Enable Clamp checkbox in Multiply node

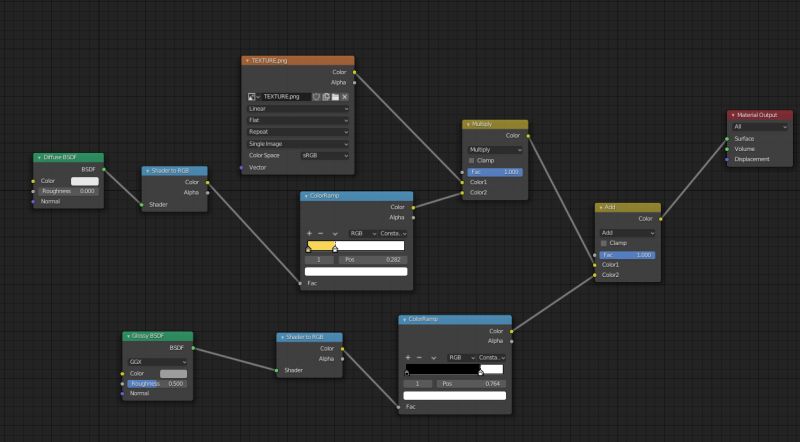pyautogui.click(x=471, y=161)
